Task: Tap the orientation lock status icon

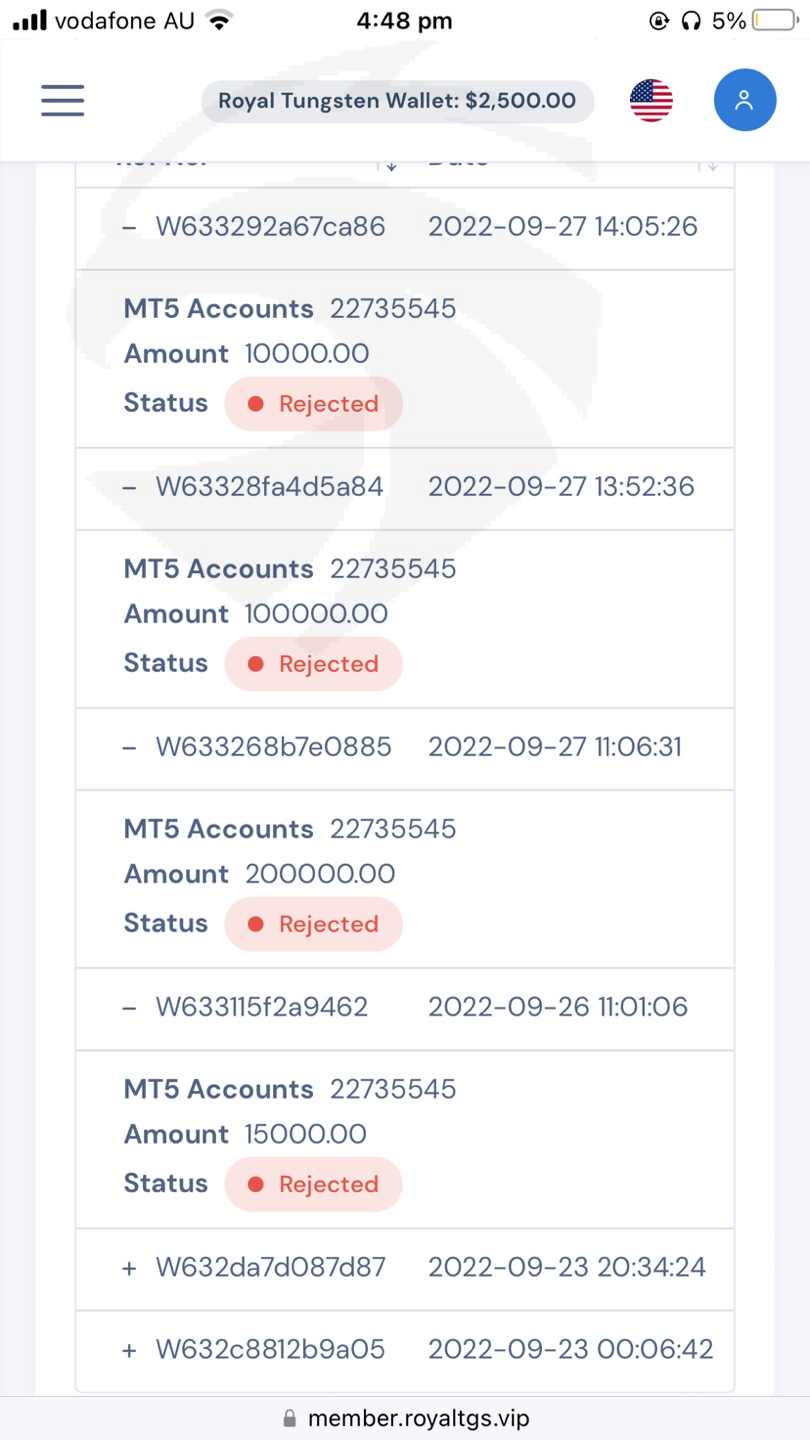Action: [659, 21]
